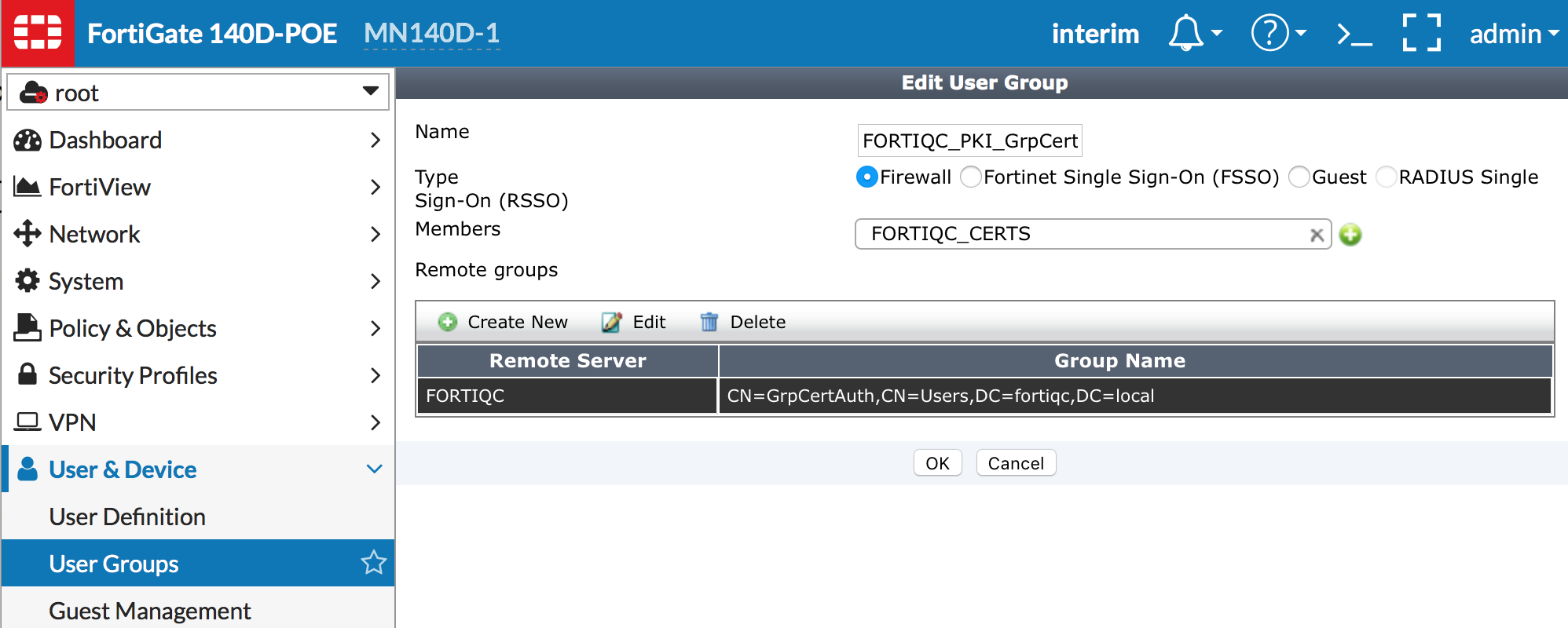Click the Dashboard gauge icon
1568x628 pixels.
[27, 141]
